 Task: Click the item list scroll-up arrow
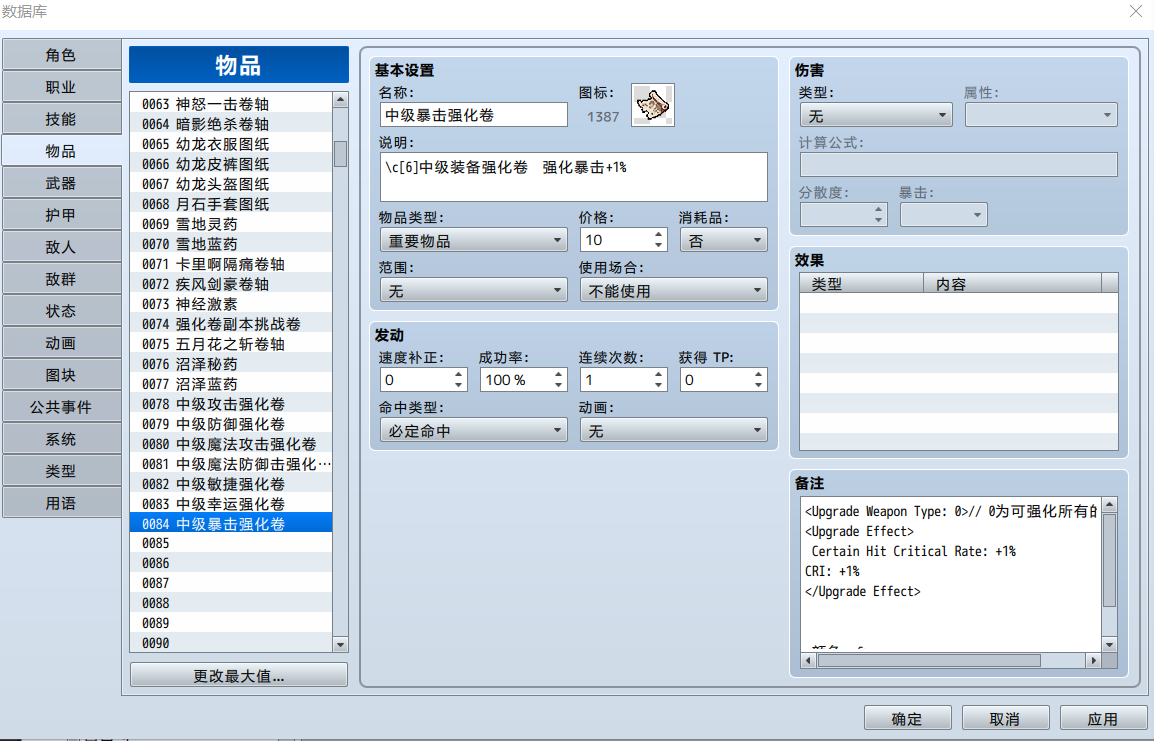point(340,100)
